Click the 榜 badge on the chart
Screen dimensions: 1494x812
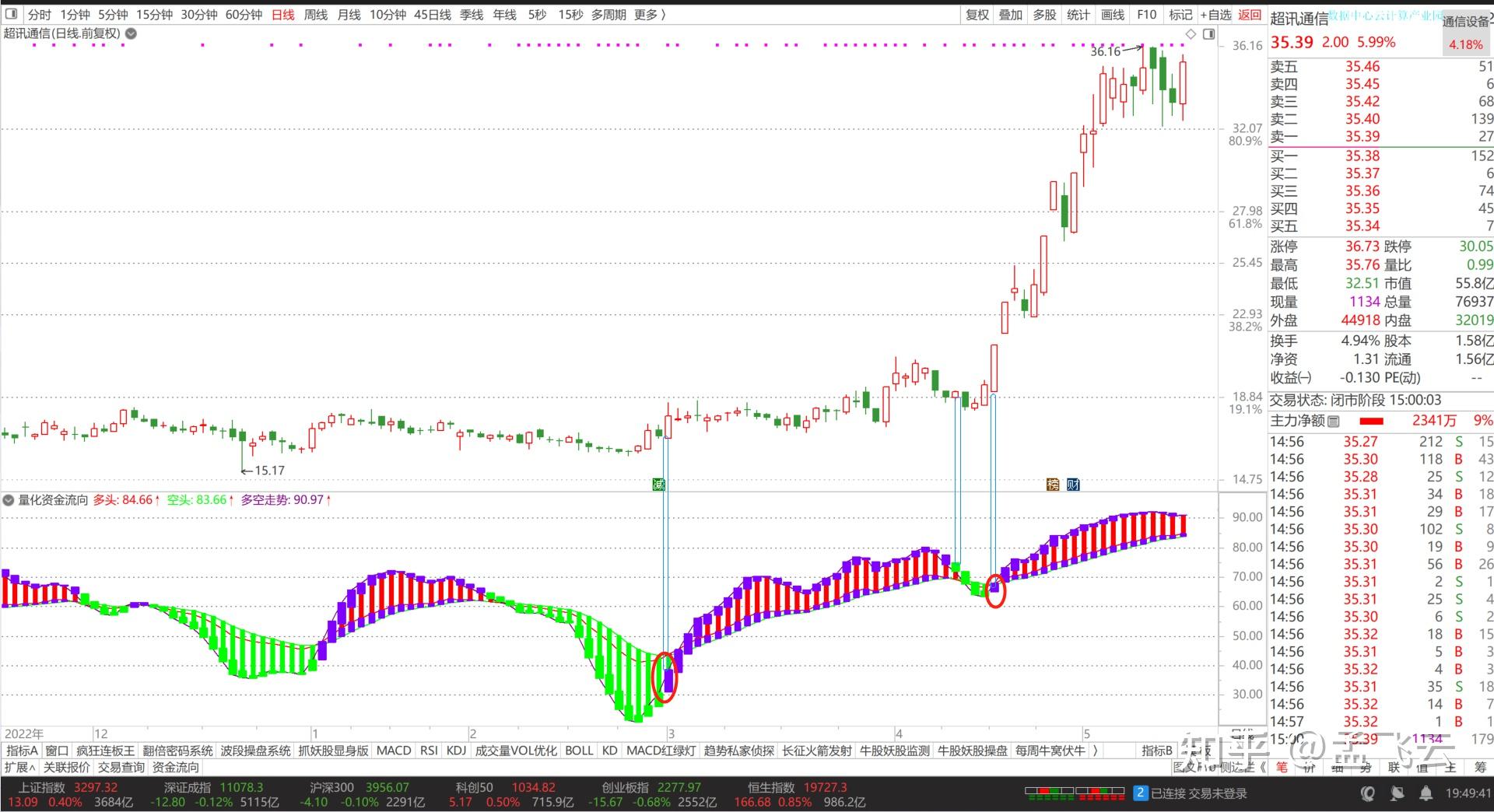[1053, 485]
